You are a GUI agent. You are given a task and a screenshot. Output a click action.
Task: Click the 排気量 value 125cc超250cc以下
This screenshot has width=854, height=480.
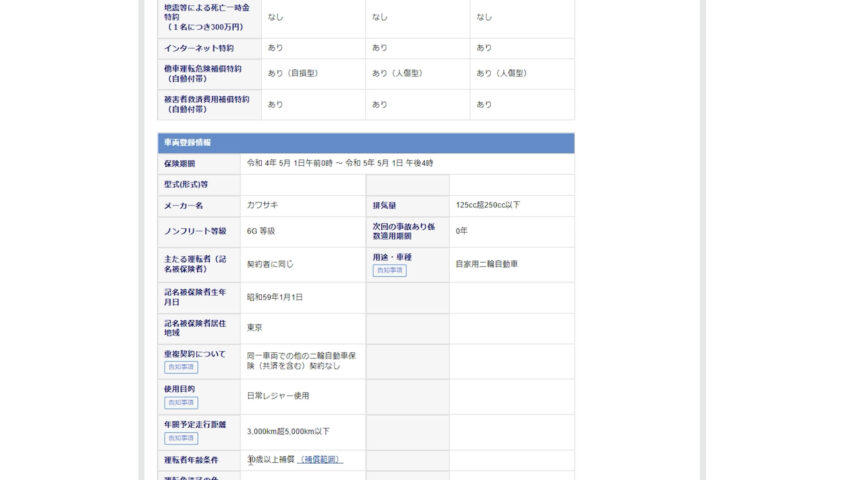487,205
